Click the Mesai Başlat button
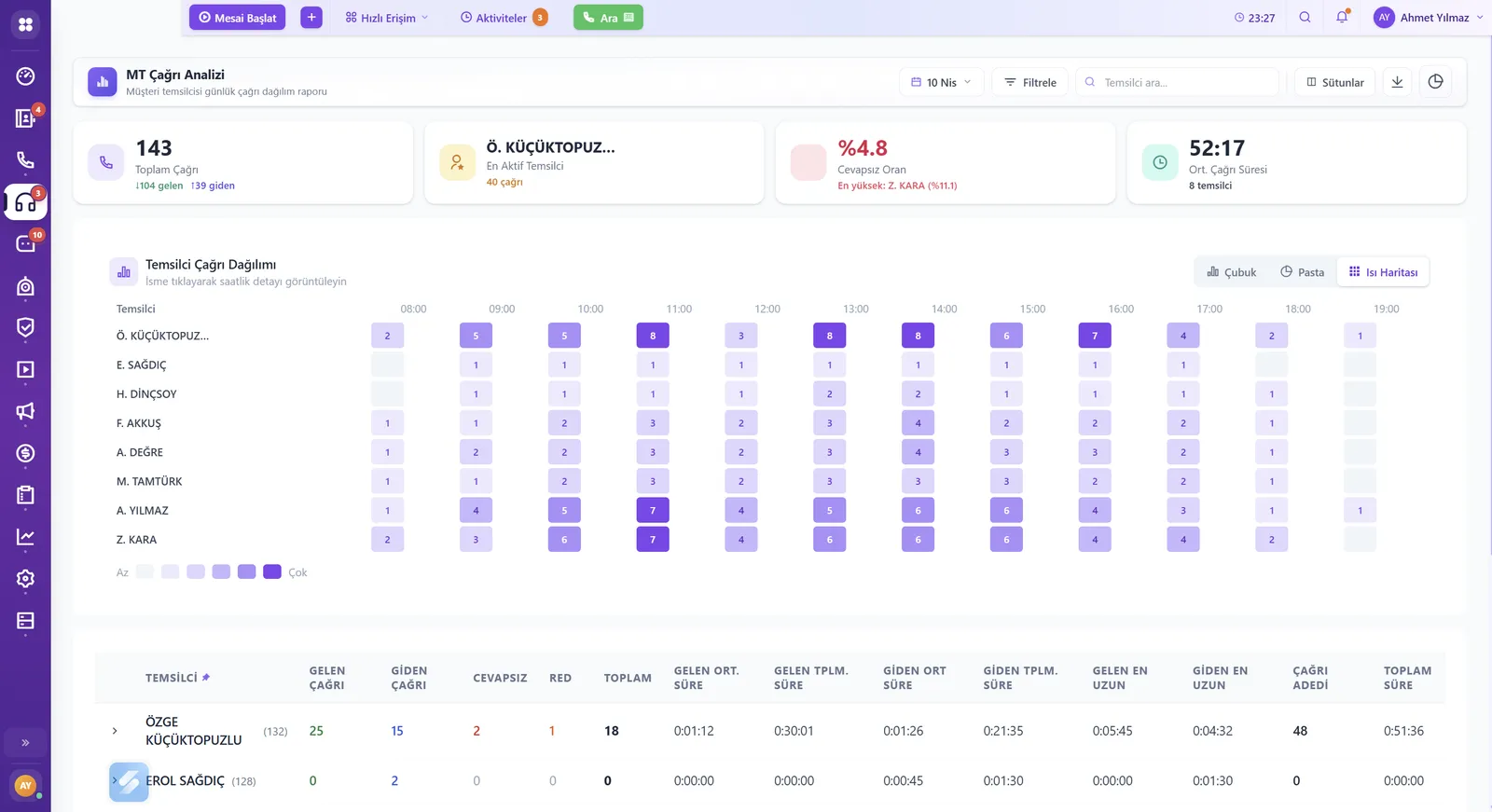This screenshot has height=812, width=1492. pos(238,18)
